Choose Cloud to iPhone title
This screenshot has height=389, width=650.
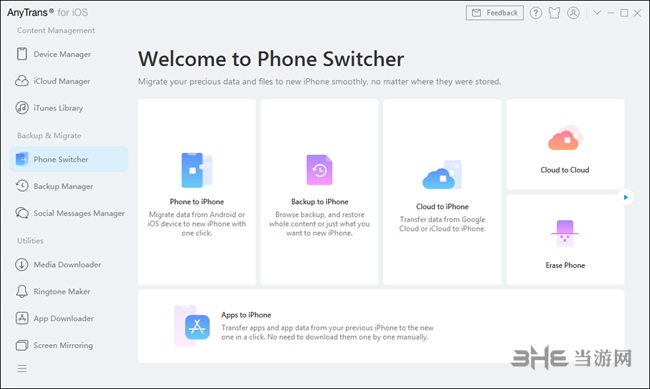tap(442, 207)
